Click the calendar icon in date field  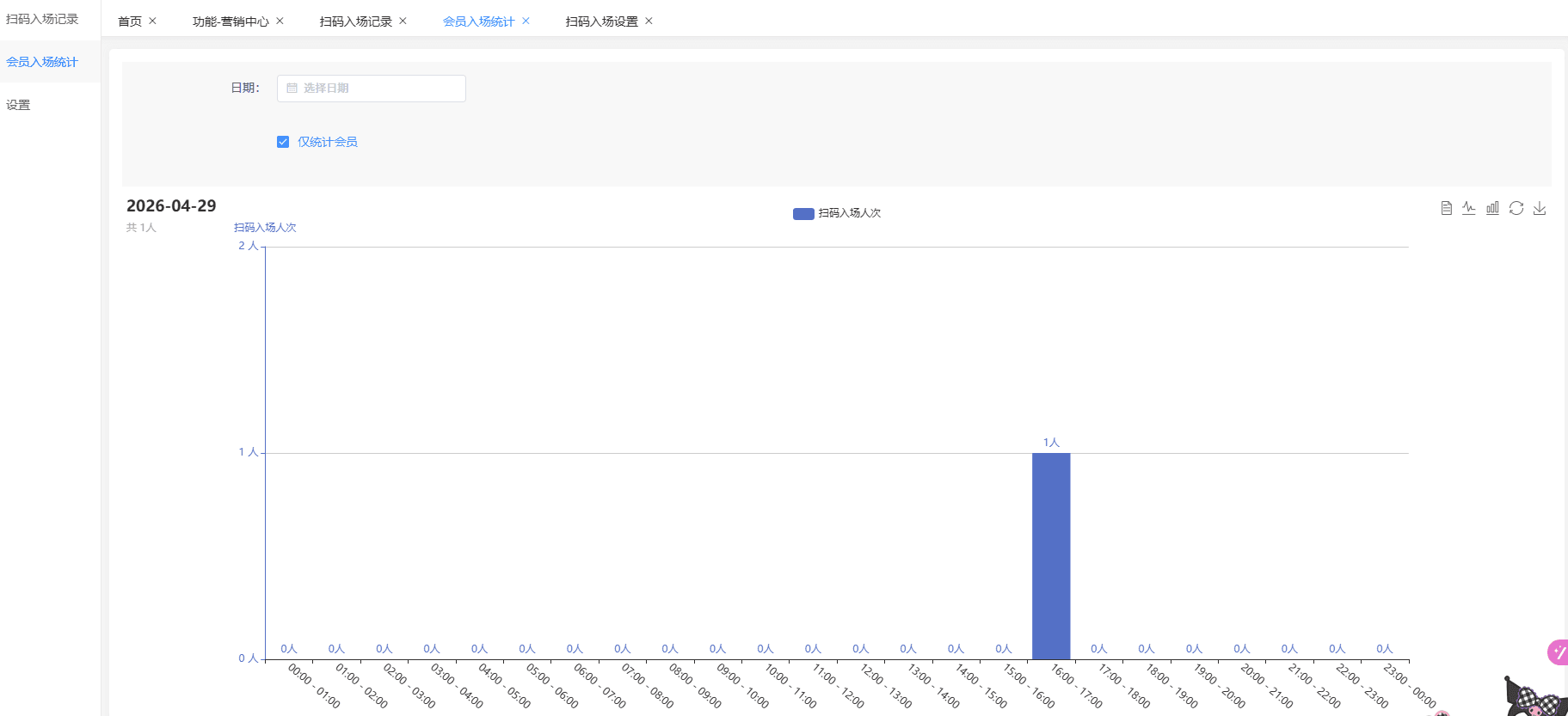tap(292, 89)
